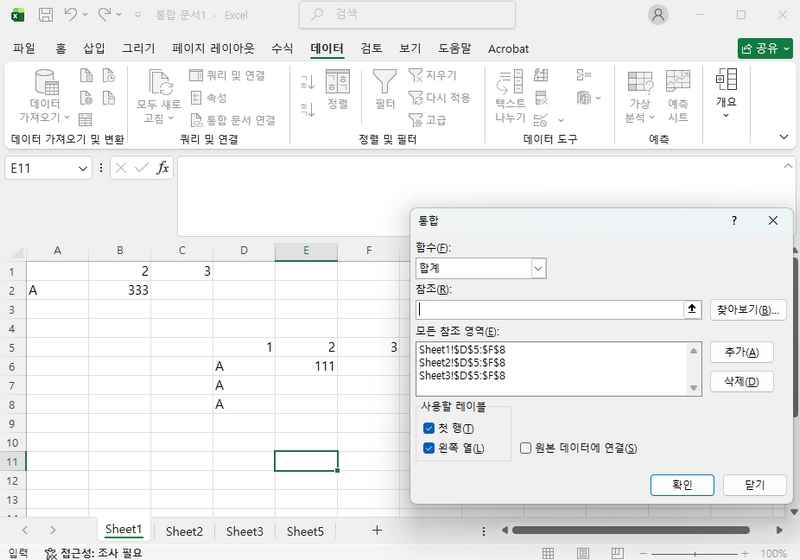This screenshot has height=560, width=800.
Task: Click the collapse-dialog arrow in the reference field
Action: [x=692, y=309]
